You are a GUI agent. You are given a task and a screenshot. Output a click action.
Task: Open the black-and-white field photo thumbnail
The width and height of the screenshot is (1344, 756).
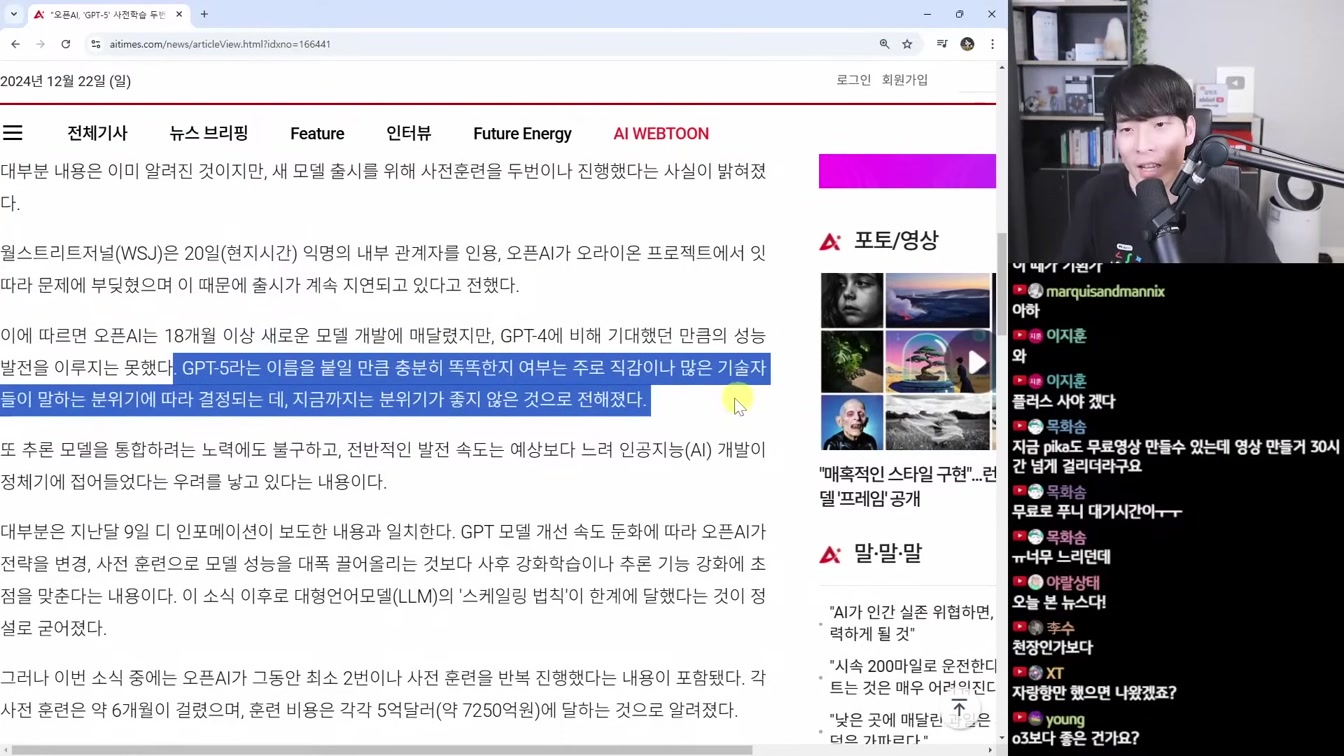(937, 422)
